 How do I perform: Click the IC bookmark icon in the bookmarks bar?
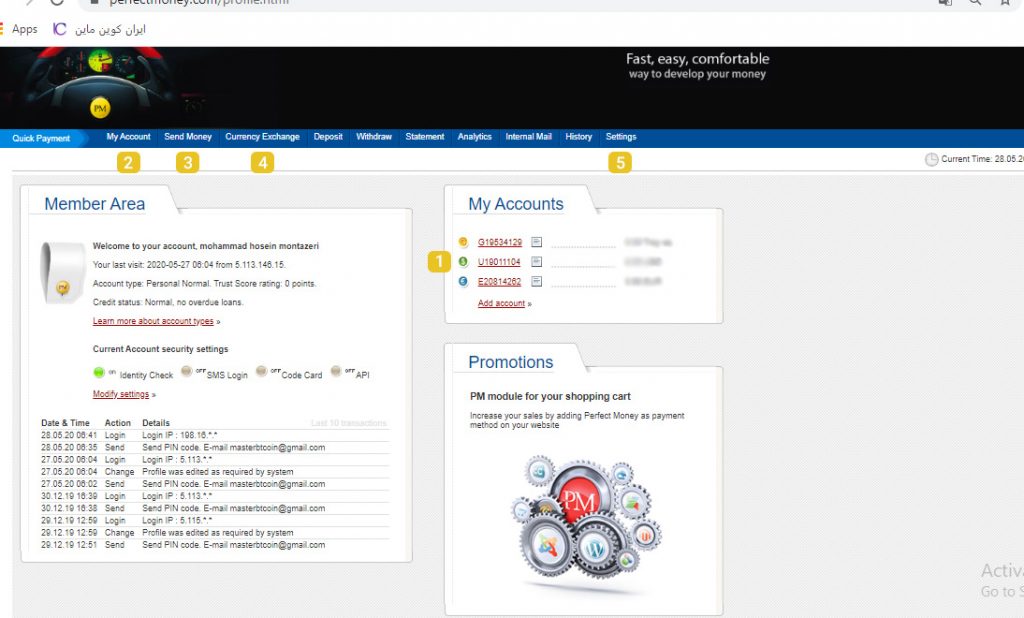pyautogui.click(x=59, y=29)
